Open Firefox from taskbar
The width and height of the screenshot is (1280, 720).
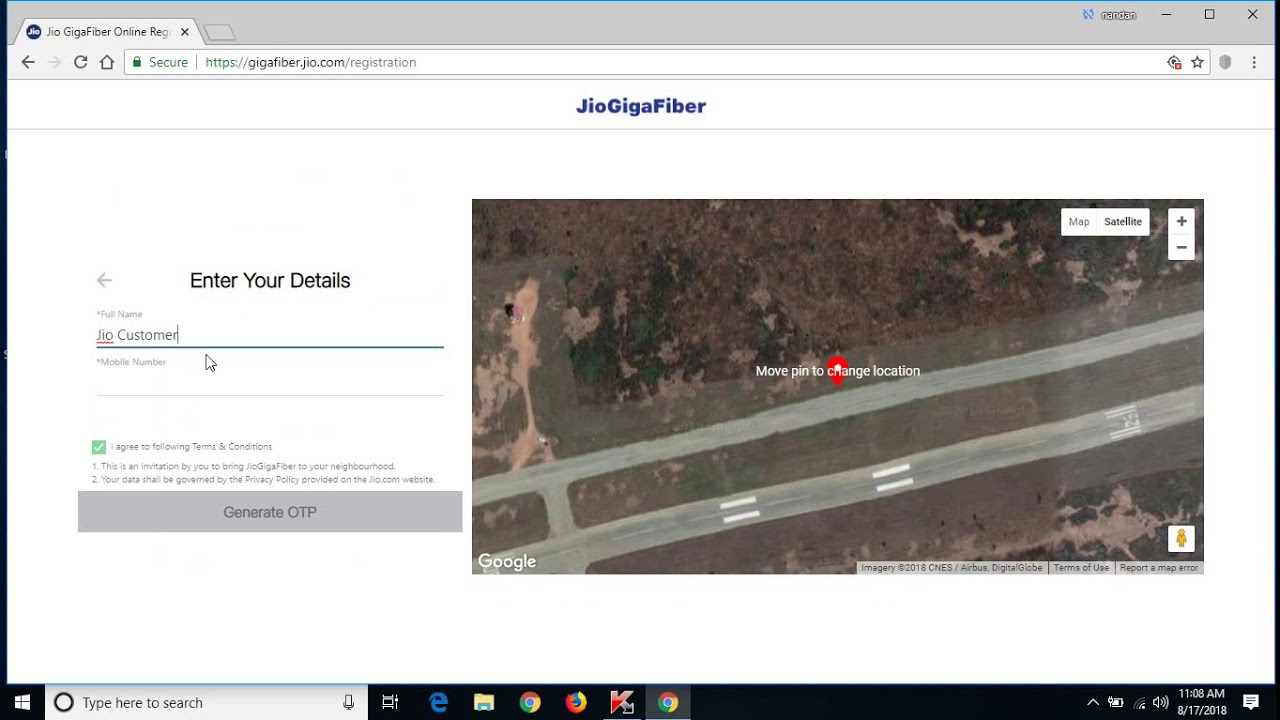pyautogui.click(x=576, y=702)
